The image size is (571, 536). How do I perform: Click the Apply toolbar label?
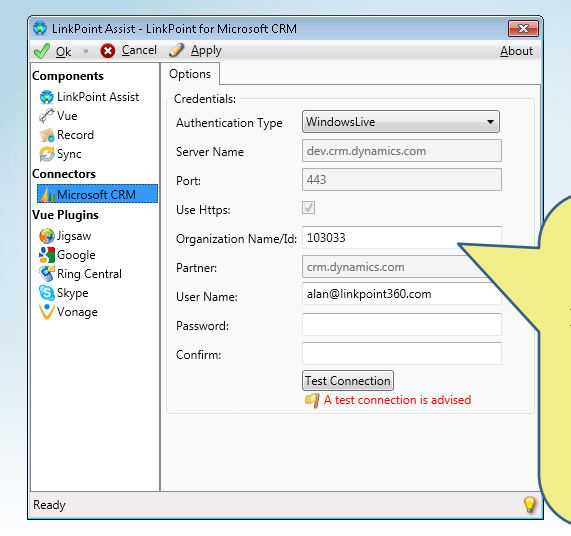coord(206,51)
